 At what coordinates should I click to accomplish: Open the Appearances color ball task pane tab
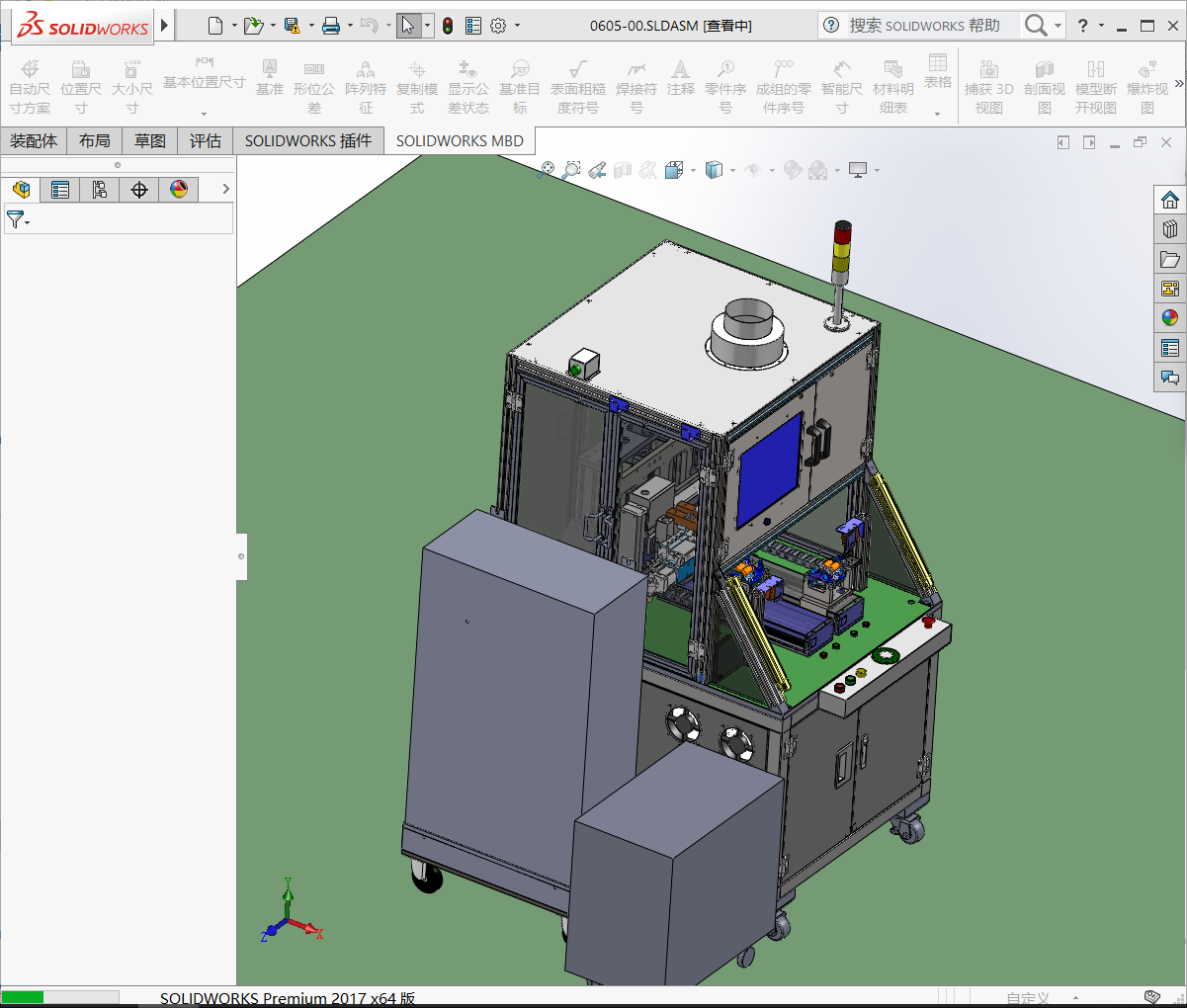[1170, 318]
